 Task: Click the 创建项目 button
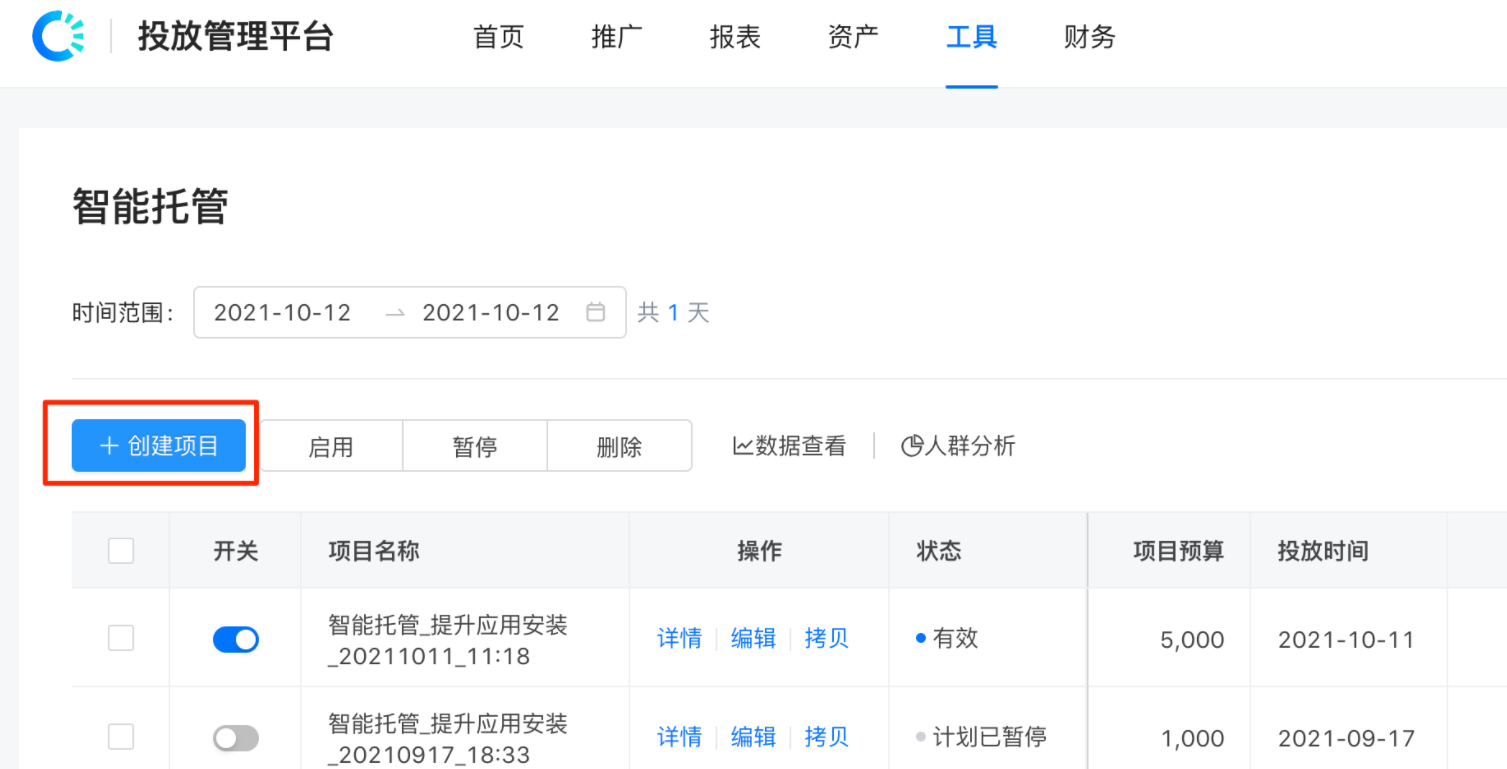coord(158,446)
